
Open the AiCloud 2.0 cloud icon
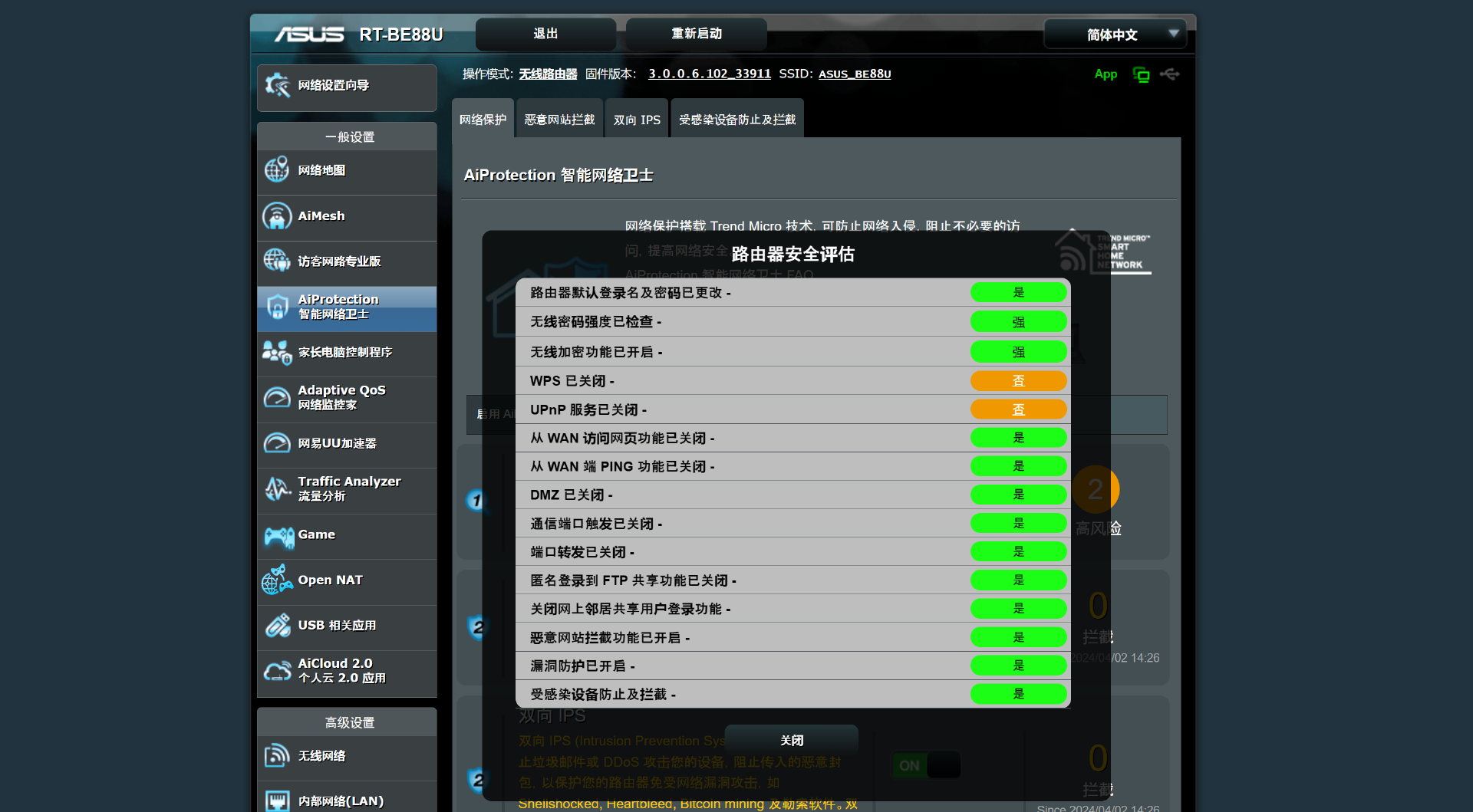click(x=277, y=671)
